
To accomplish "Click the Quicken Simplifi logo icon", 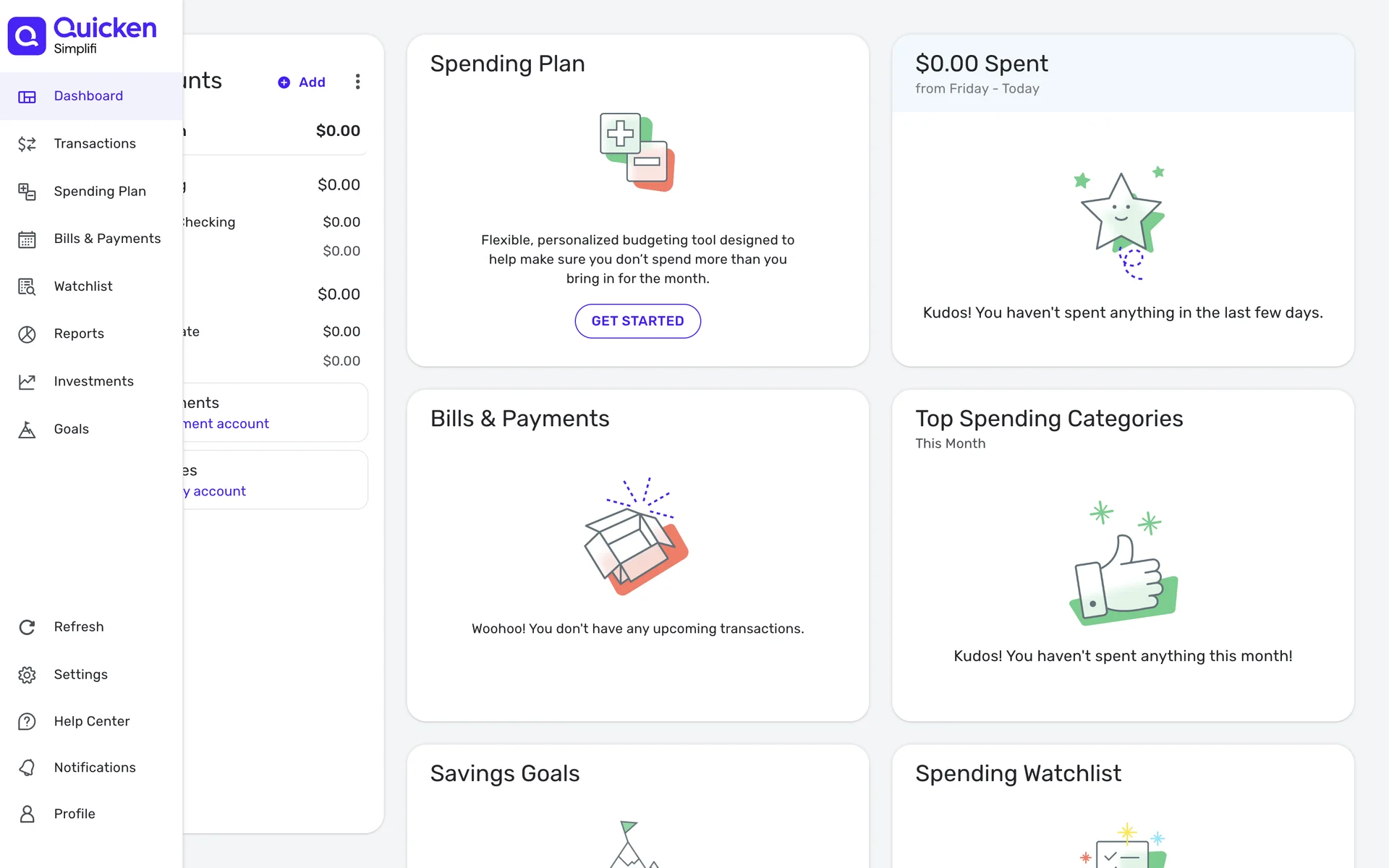I will point(27,36).
